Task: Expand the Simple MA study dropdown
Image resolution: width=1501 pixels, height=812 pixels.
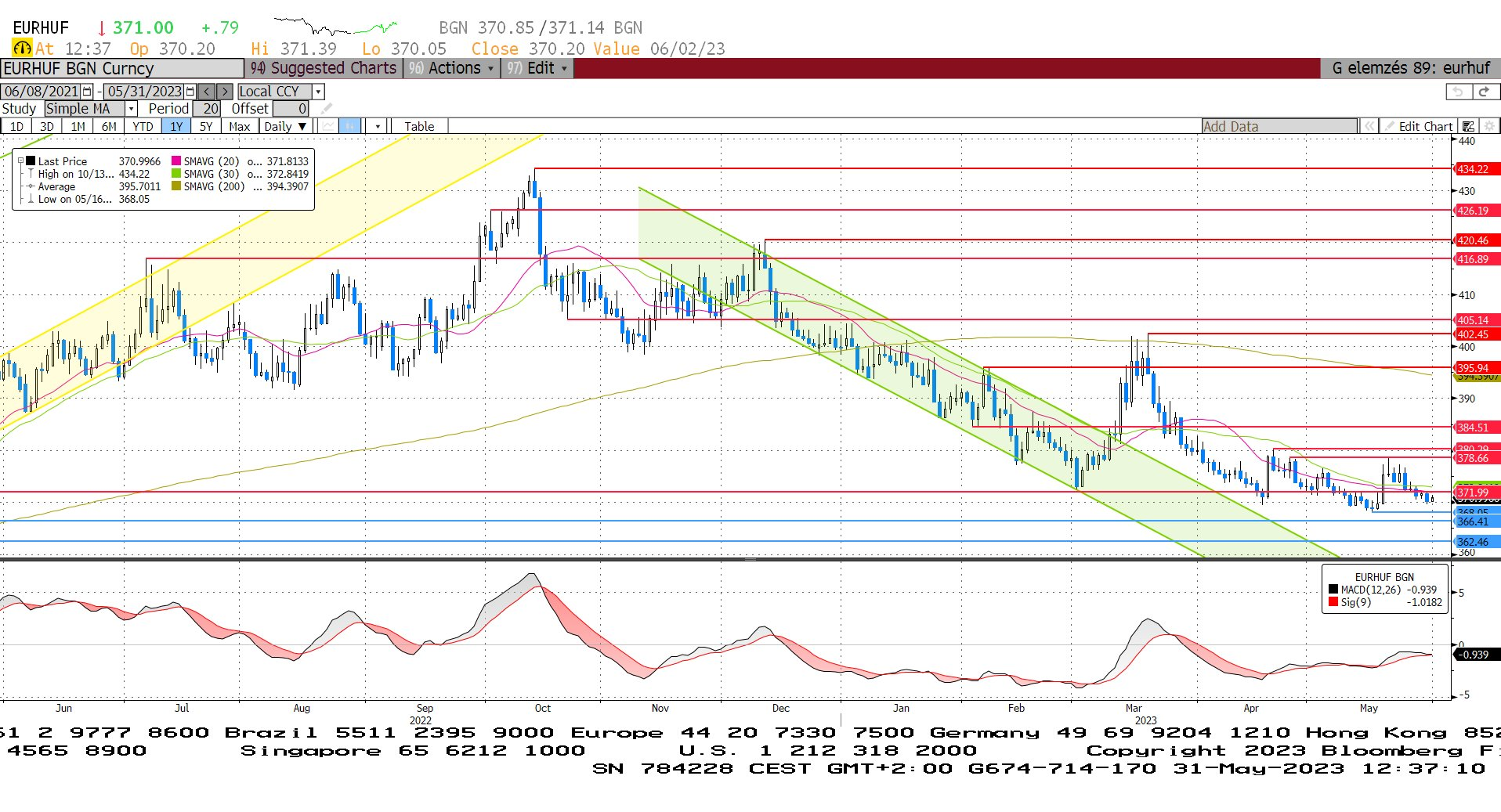Action: tap(132, 109)
